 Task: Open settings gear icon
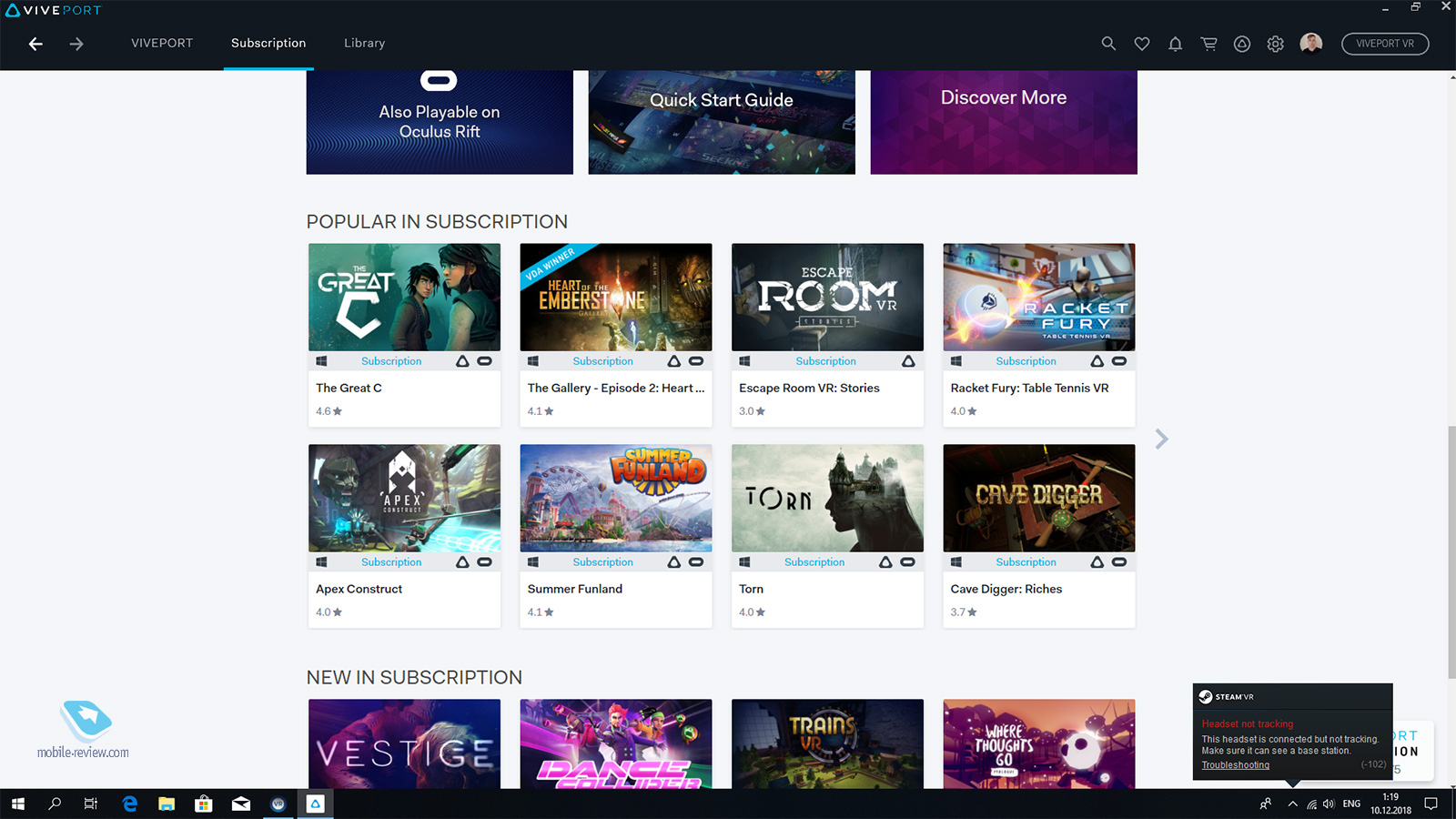coord(1276,44)
